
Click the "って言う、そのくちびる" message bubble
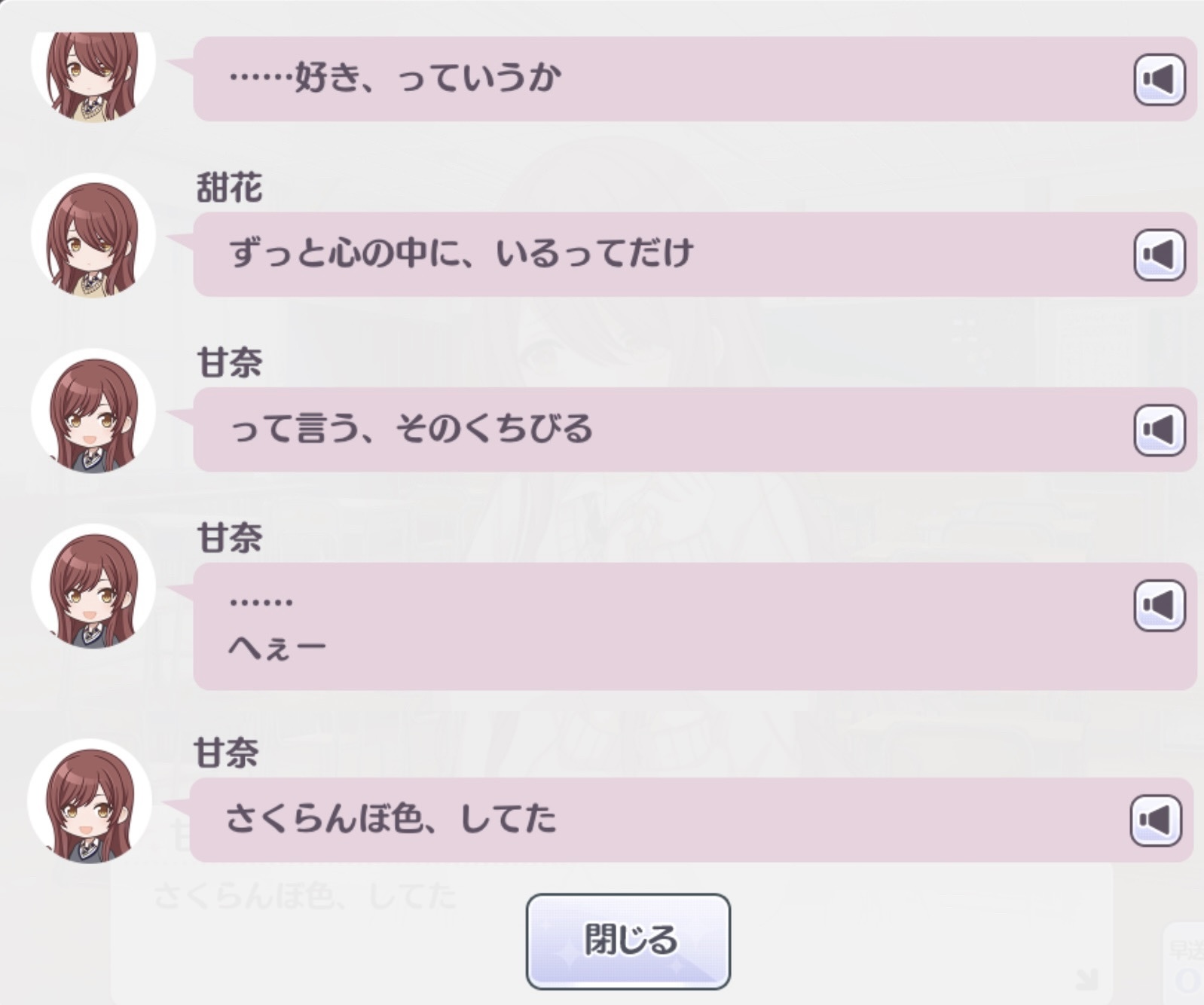coord(695,430)
